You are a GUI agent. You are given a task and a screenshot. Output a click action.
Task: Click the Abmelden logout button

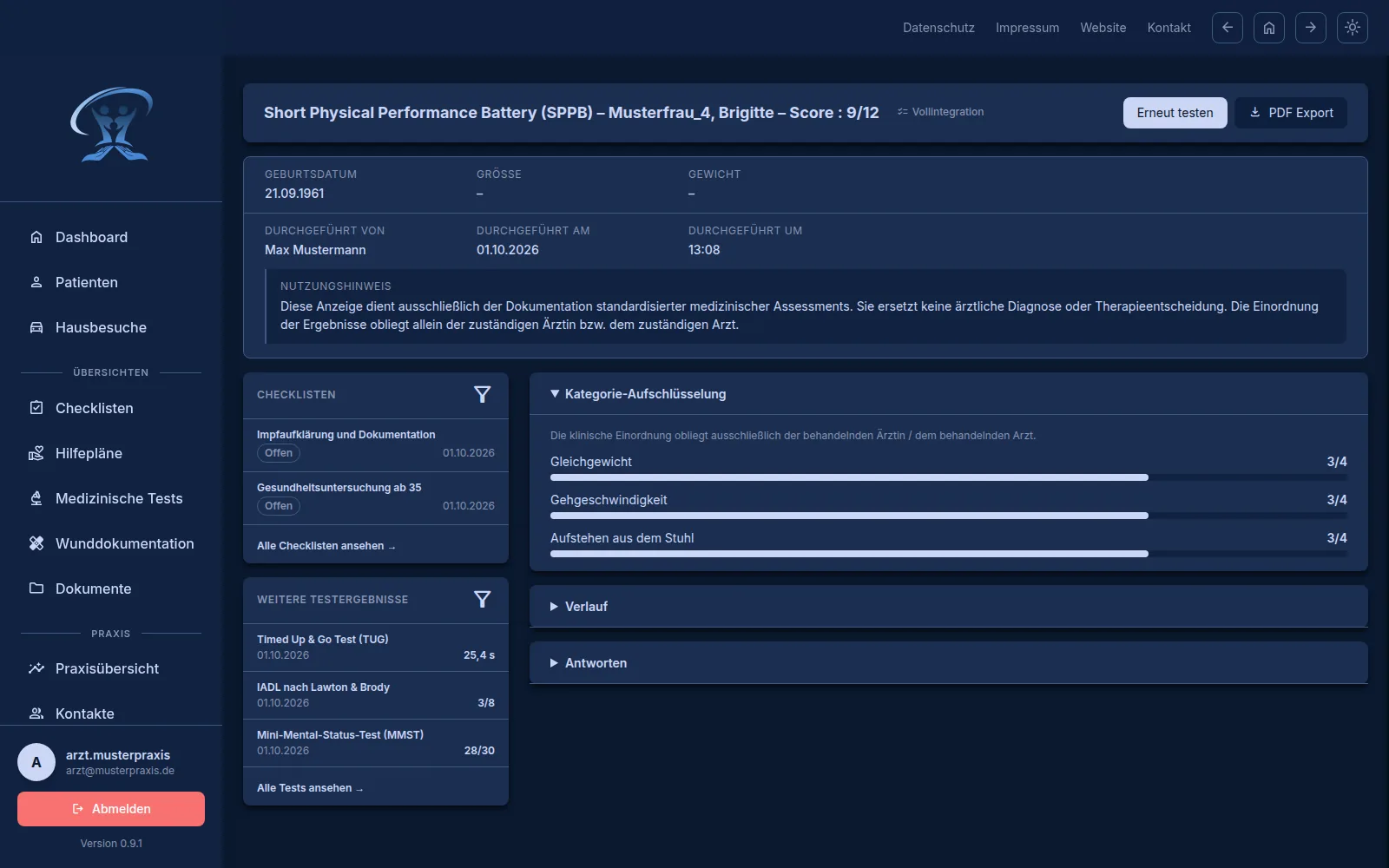[x=111, y=809]
